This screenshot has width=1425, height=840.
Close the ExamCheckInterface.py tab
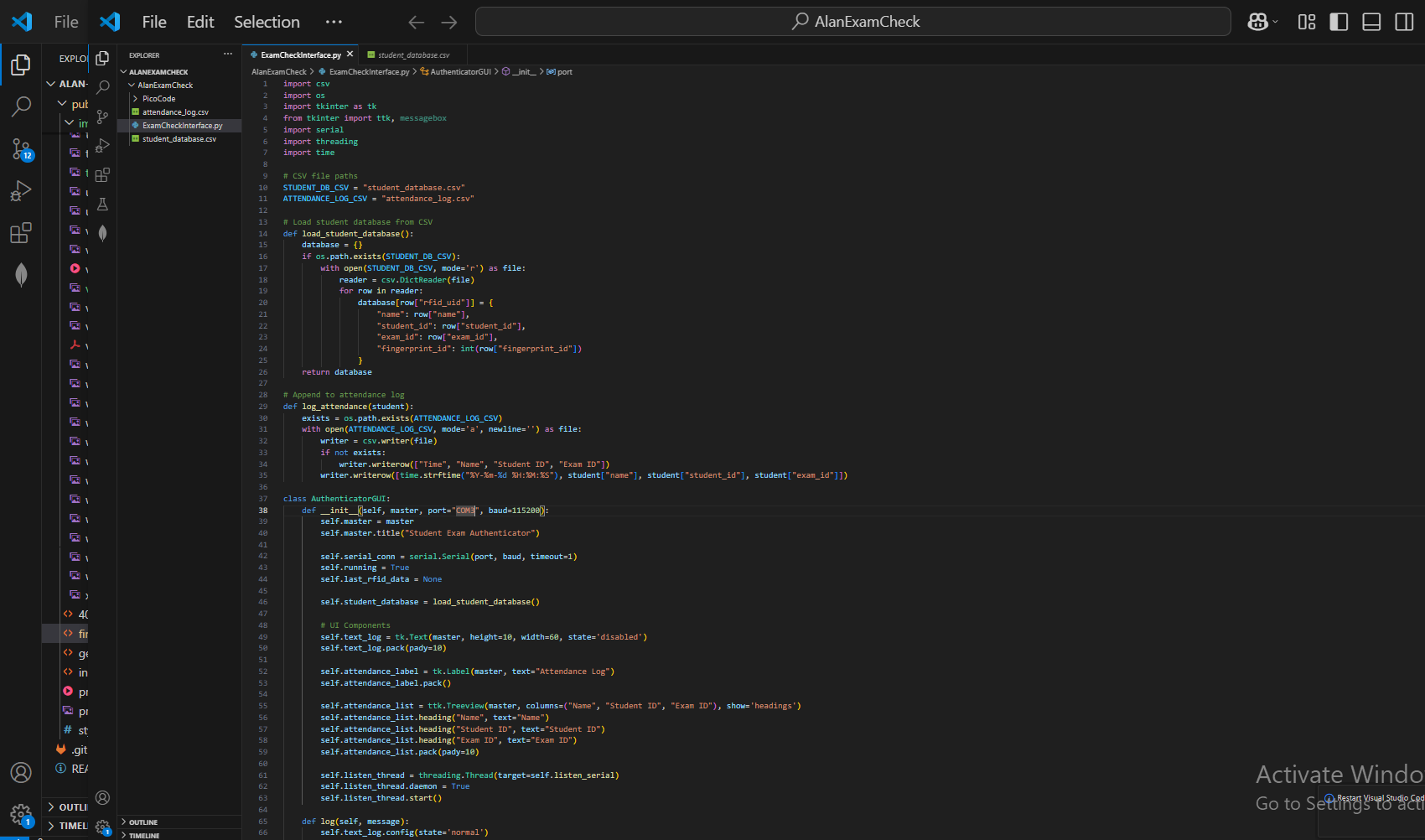click(350, 54)
